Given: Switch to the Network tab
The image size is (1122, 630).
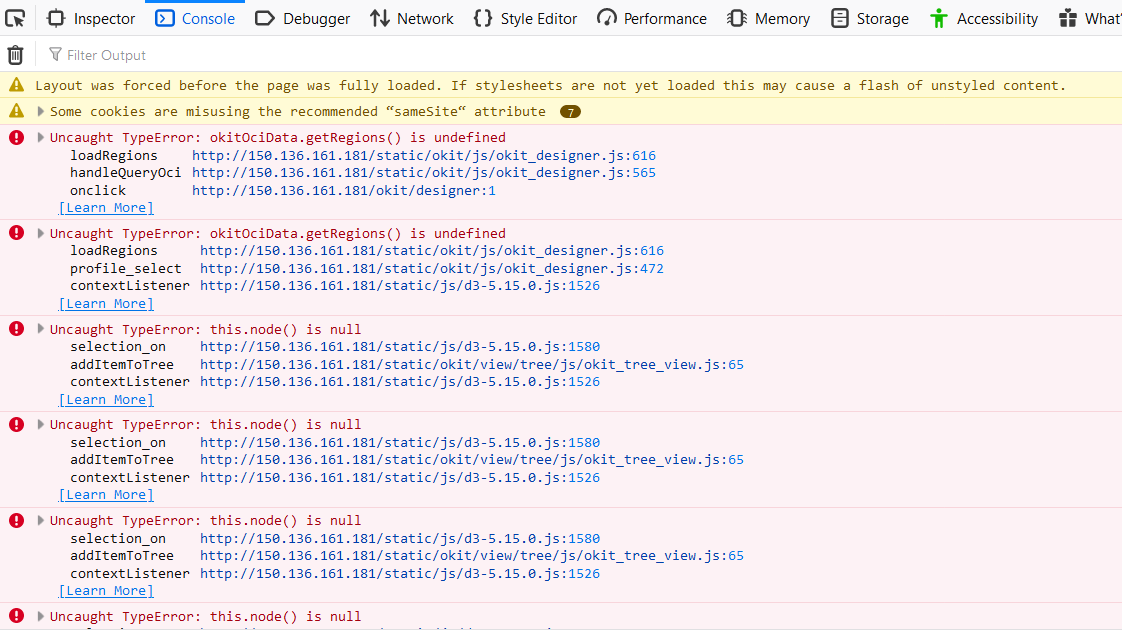Looking at the screenshot, I should click(411, 19).
